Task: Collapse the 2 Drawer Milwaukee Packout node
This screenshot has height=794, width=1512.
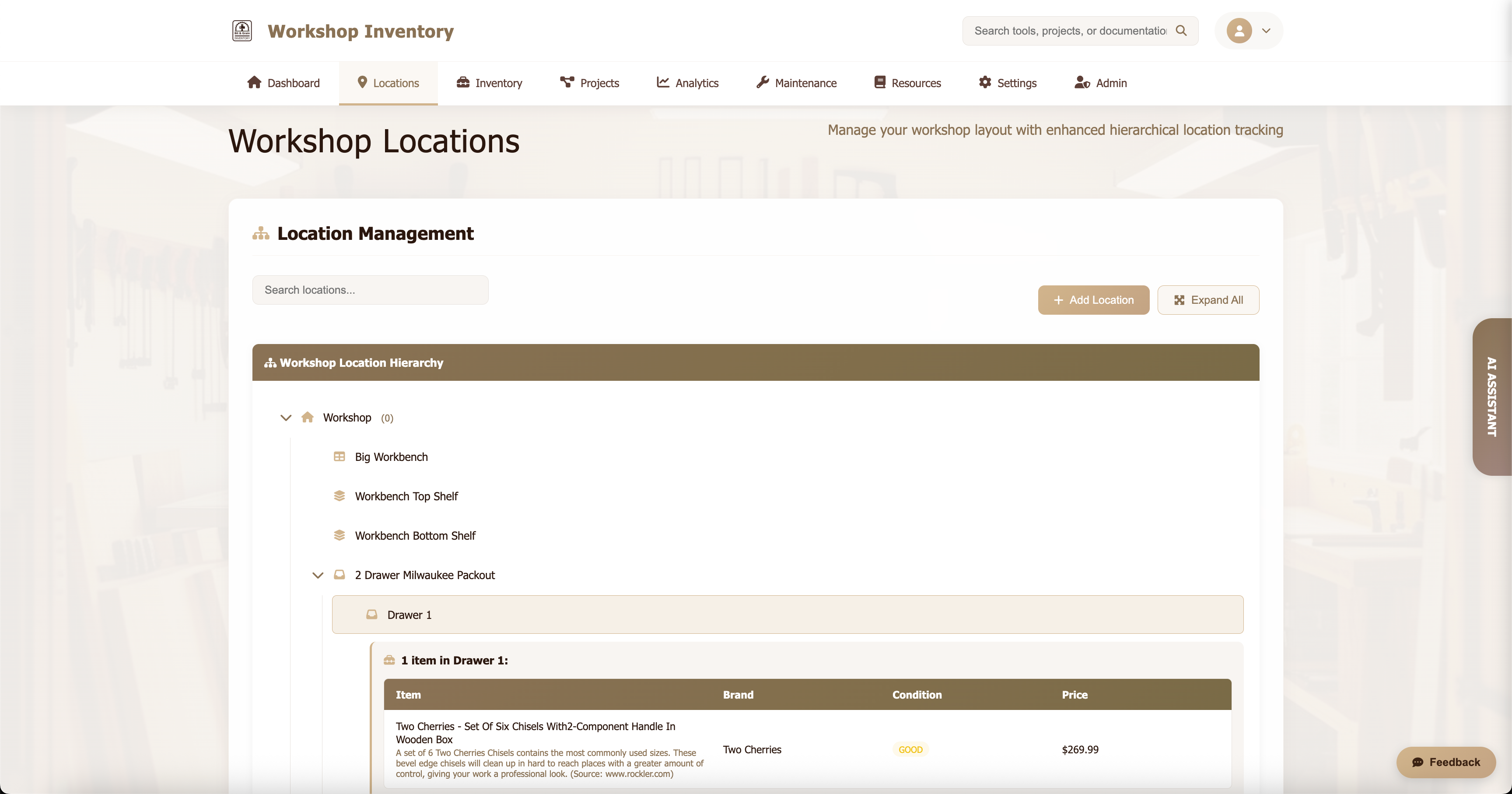Action: 318,575
